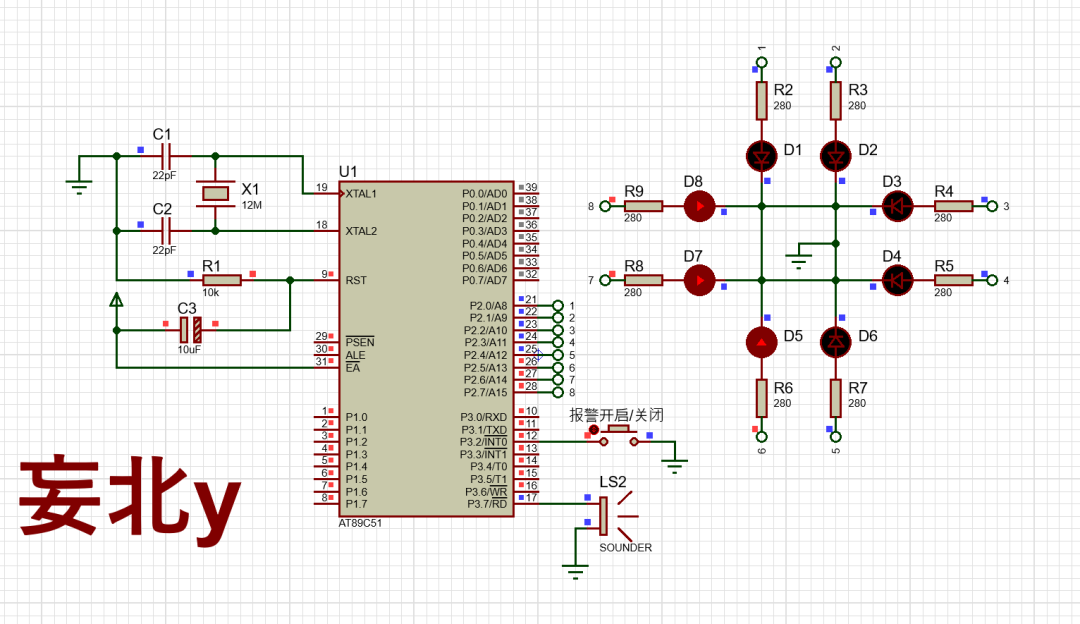The image size is (1080, 624).
Task: Select capacitor C2 symbol
Action: (x=165, y=231)
